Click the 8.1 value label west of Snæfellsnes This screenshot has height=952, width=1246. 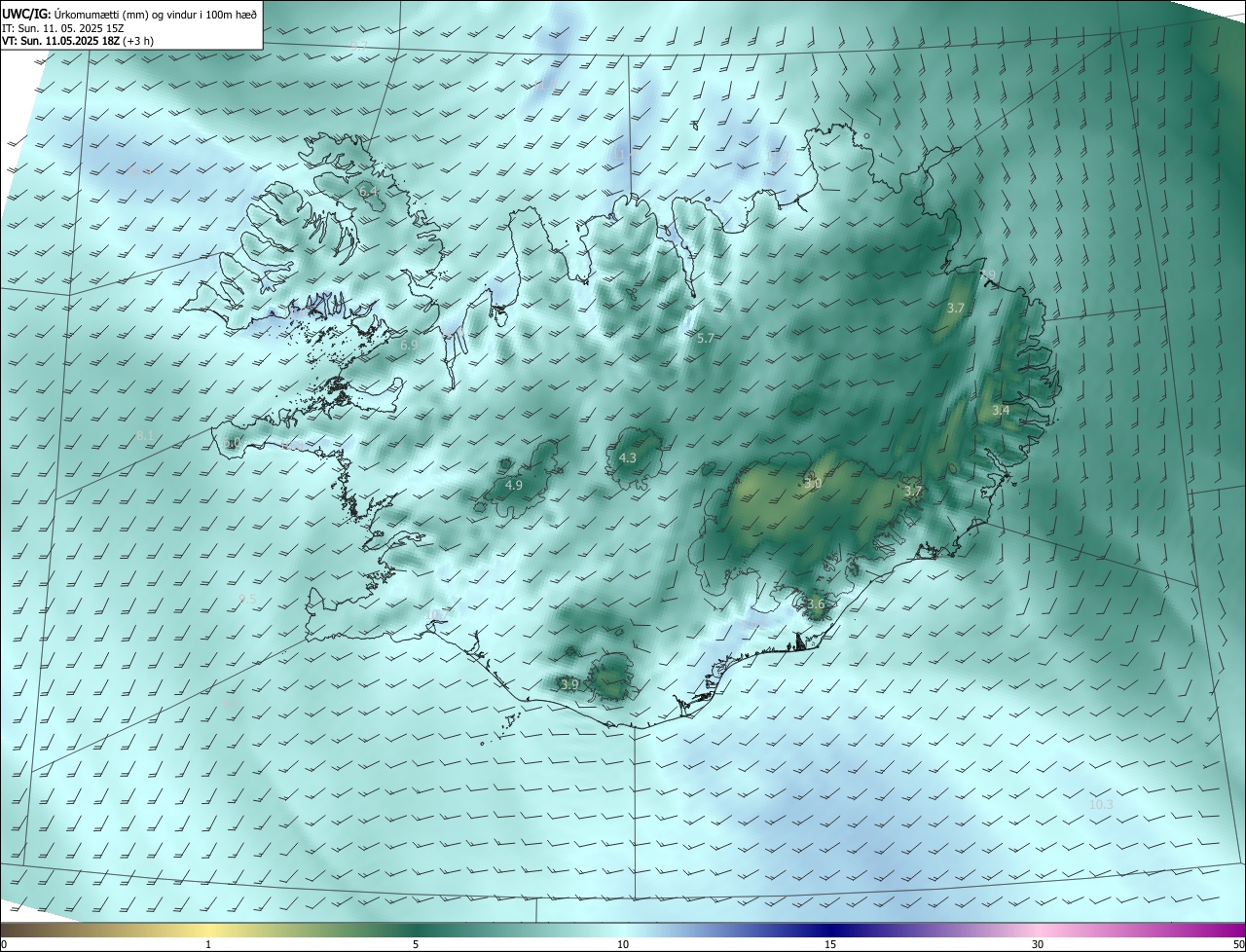pos(145,435)
